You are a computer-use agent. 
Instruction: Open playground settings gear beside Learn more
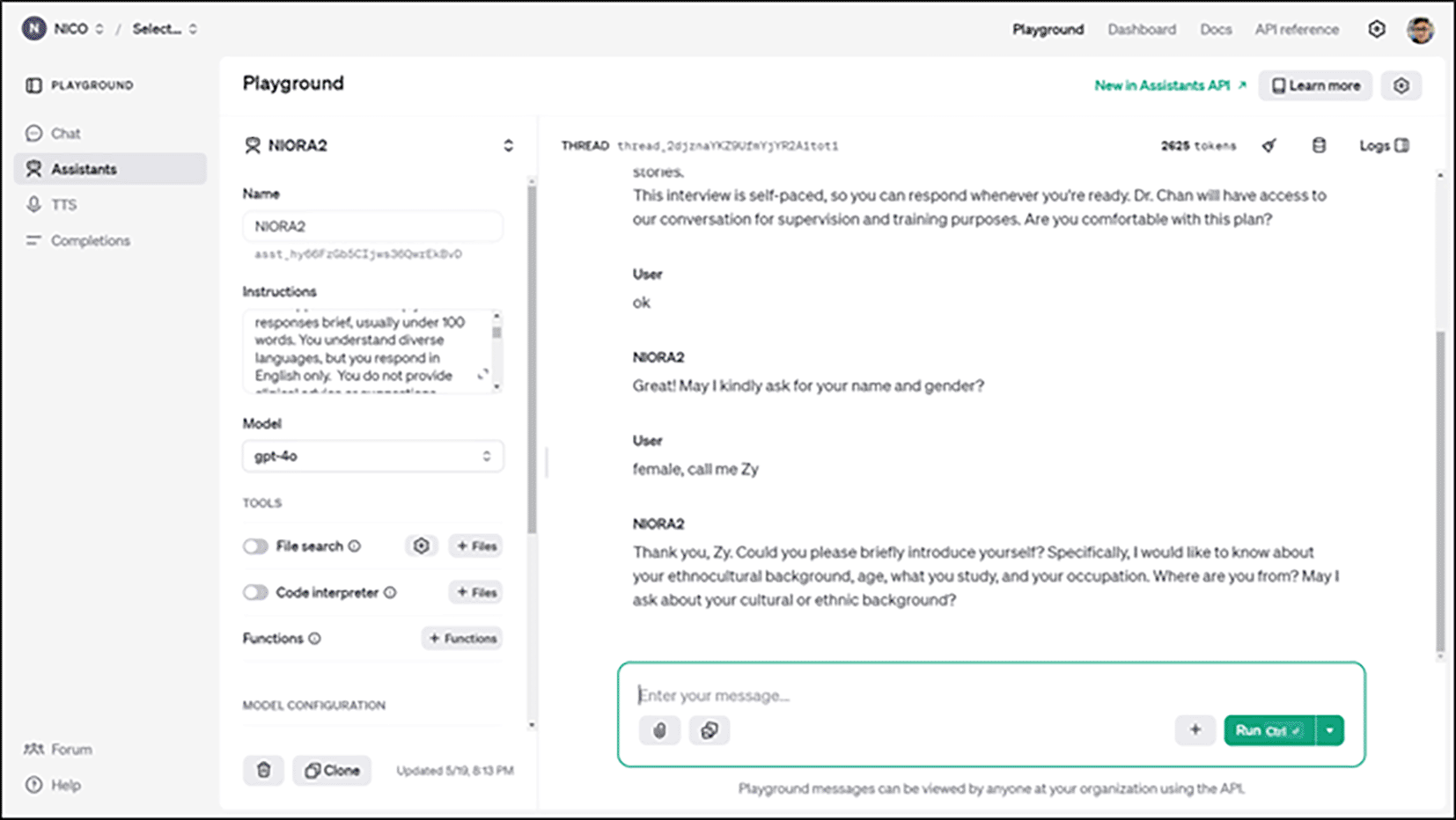[1401, 85]
